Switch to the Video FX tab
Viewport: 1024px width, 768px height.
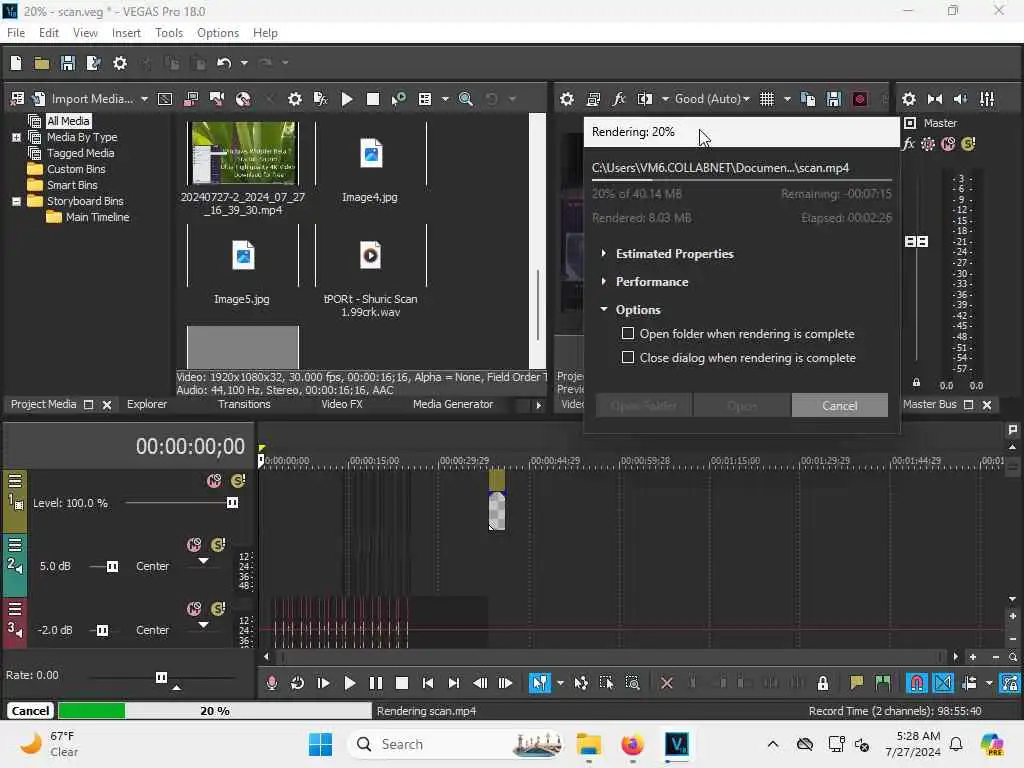[x=342, y=405]
